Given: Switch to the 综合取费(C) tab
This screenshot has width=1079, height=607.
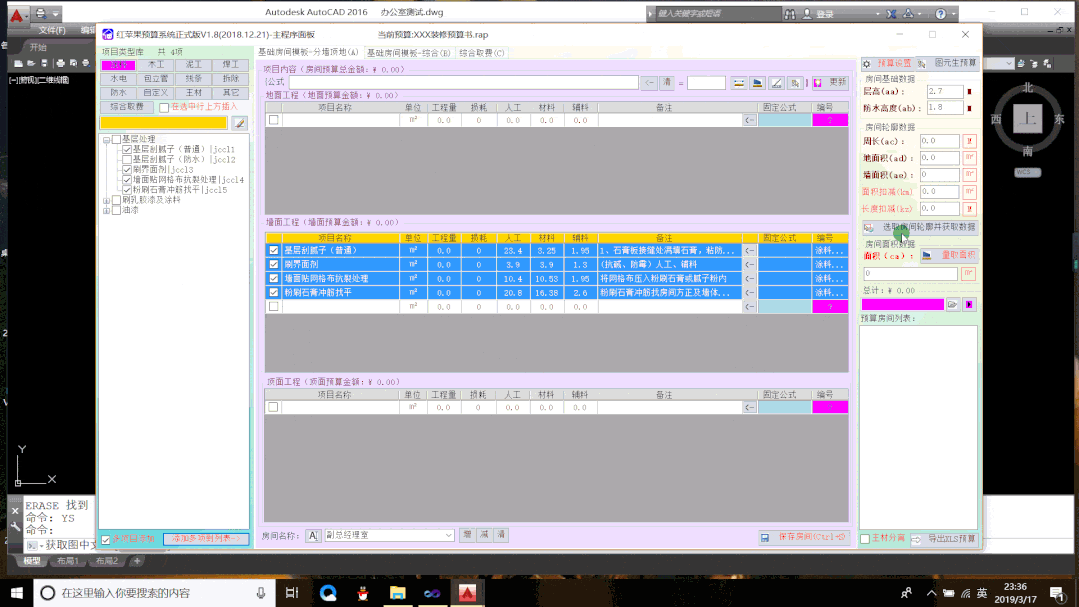Looking at the screenshot, I should tap(482, 52).
